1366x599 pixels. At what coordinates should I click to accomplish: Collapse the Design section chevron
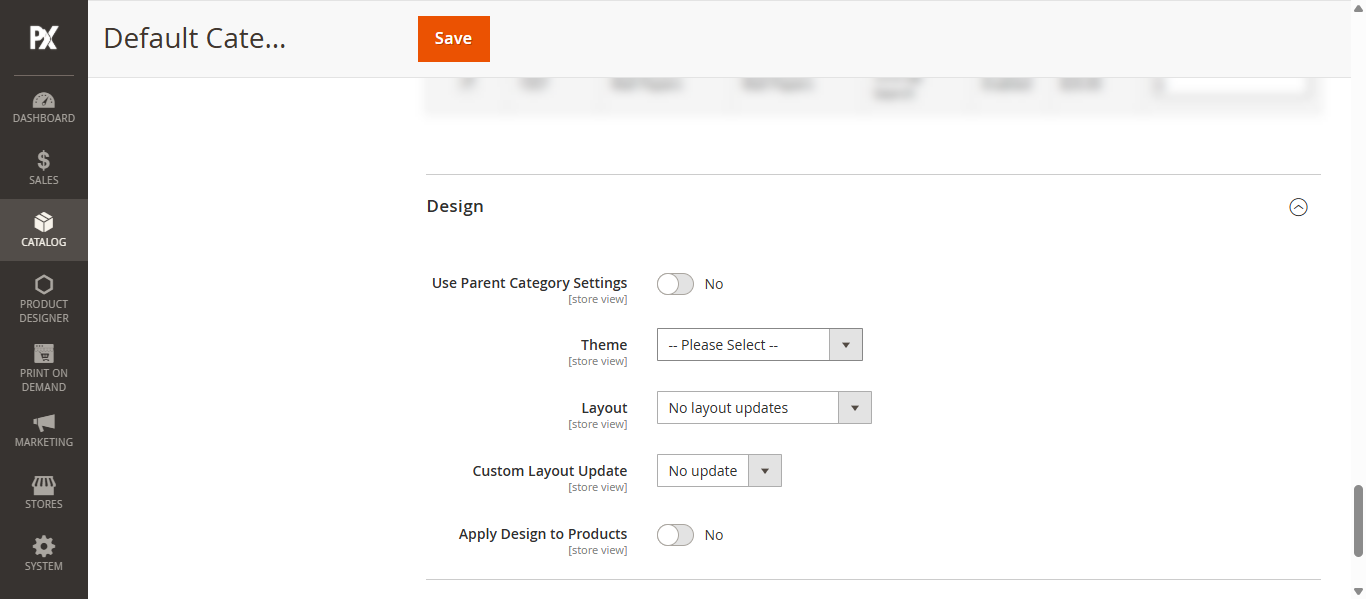pyautogui.click(x=1298, y=207)
